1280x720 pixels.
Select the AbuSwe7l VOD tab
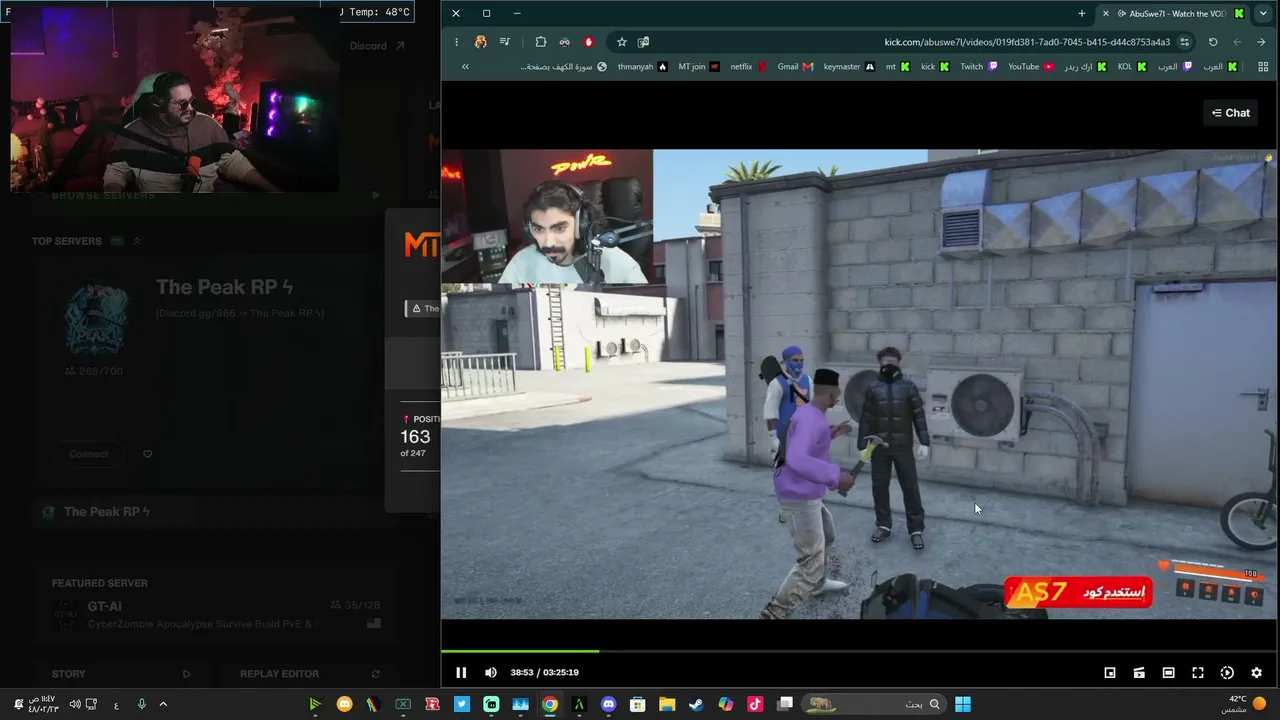click(1177, 13)
